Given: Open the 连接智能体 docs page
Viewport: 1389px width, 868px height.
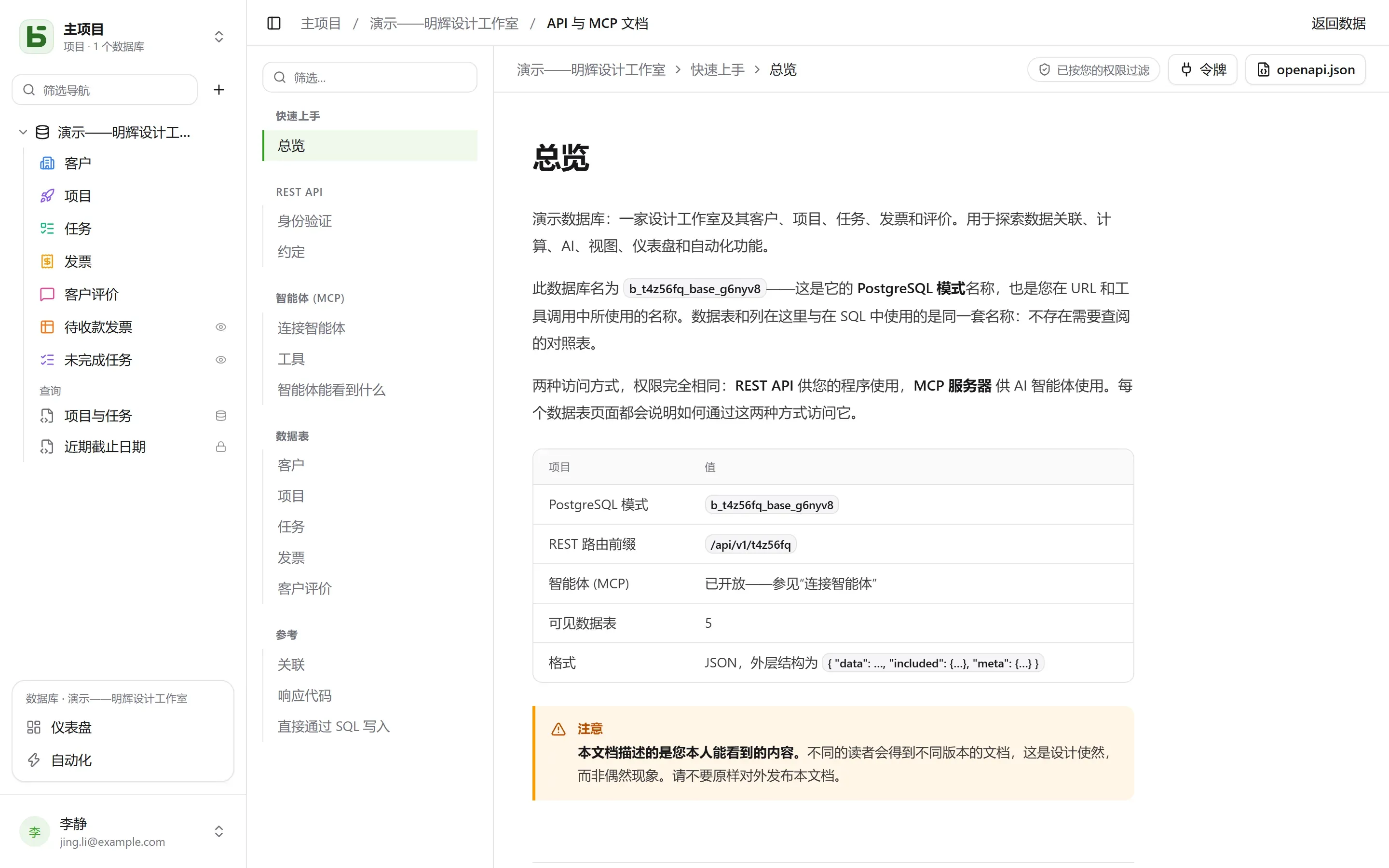Looking at the screenshot, I should 369,328.
